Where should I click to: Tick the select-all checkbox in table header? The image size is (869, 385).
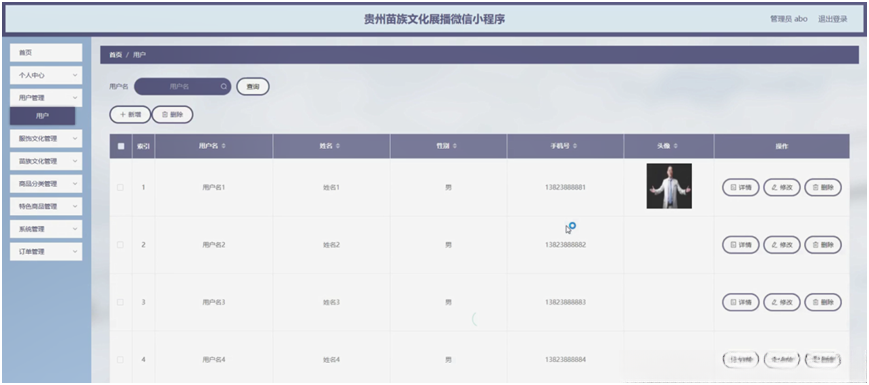click(x=121, y=146)
